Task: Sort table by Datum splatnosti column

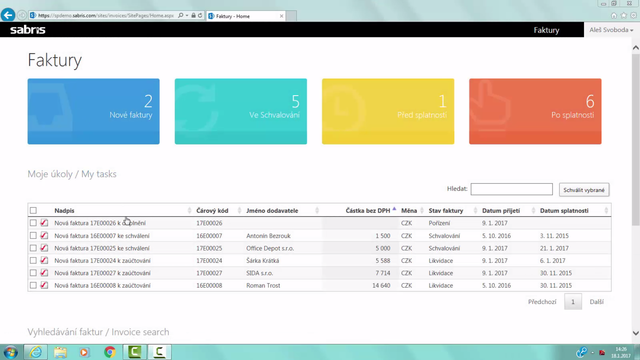Action: point(564,211)
